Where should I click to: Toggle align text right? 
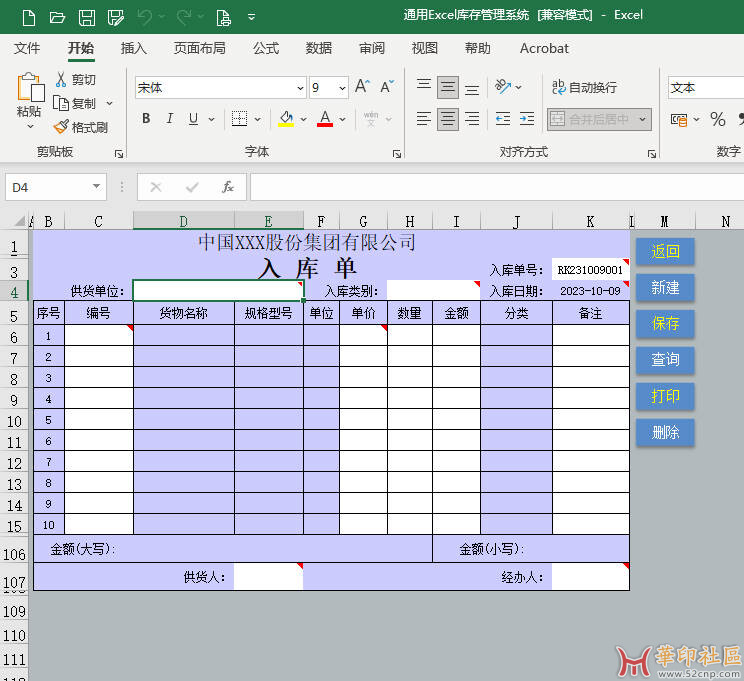click(x=472, y=118)
